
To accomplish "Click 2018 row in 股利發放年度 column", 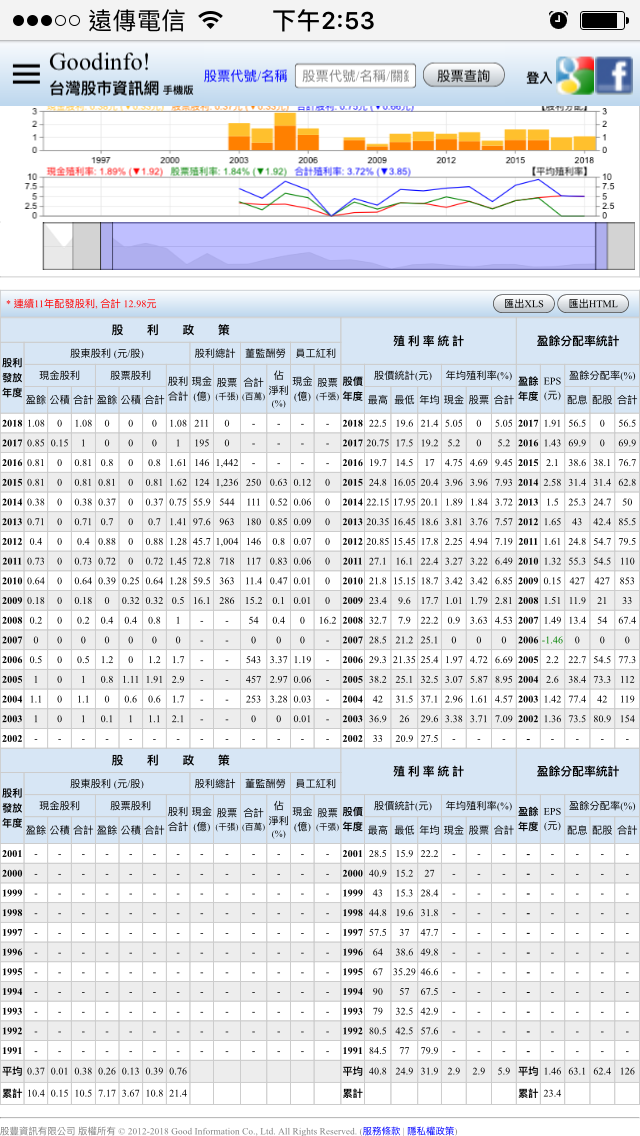I will pos(12,422).
